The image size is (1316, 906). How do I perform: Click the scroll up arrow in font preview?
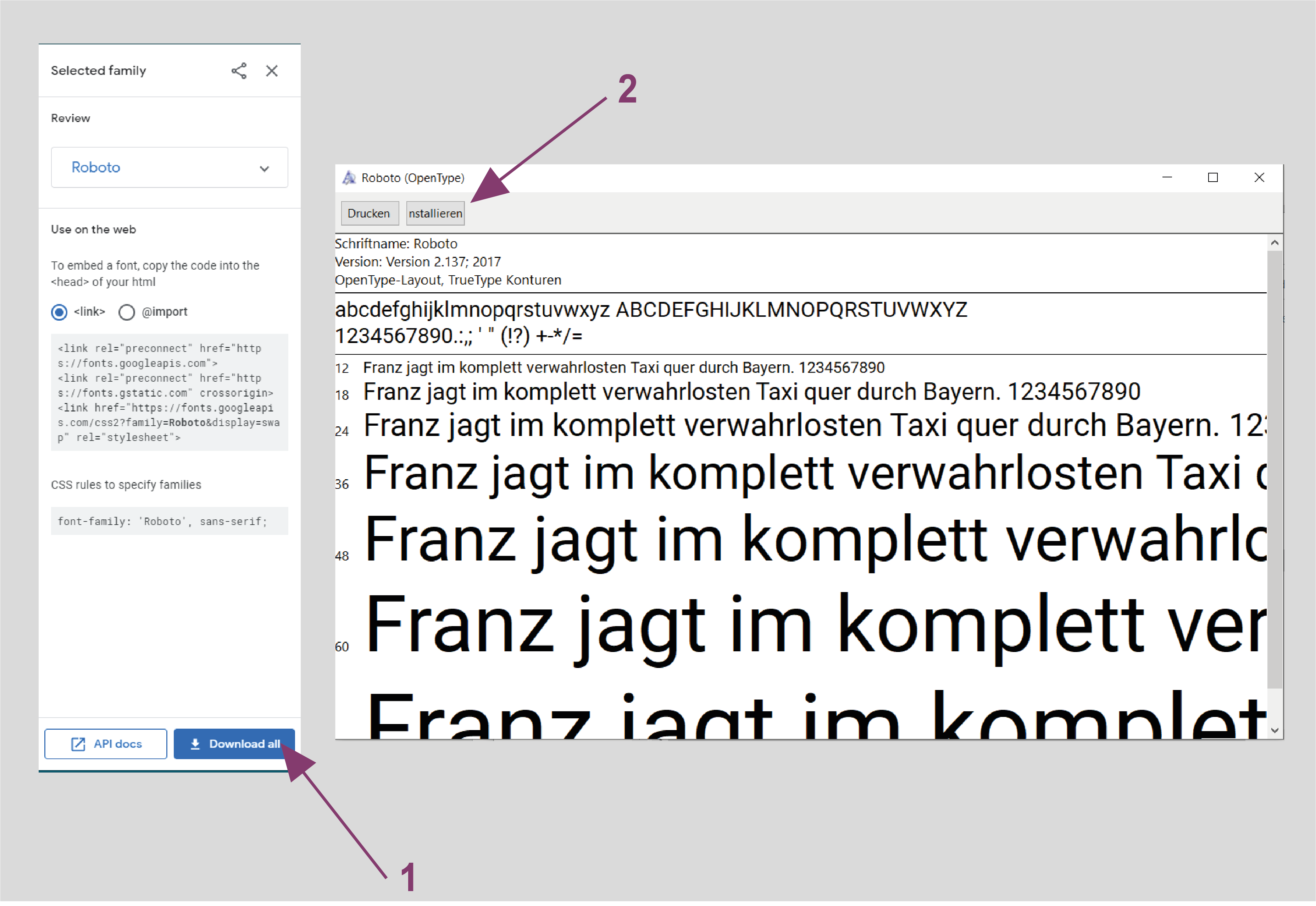pyautogui.click(x=1275, y=244)
